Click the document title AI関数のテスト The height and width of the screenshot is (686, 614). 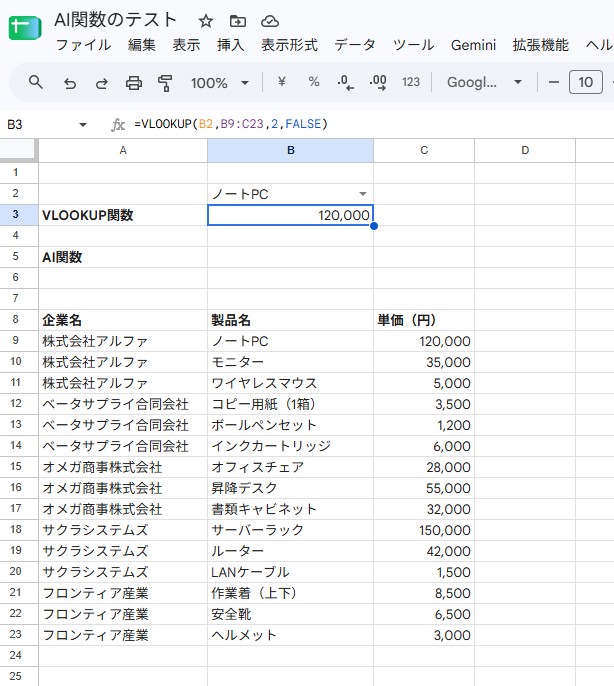click(115, 20)
